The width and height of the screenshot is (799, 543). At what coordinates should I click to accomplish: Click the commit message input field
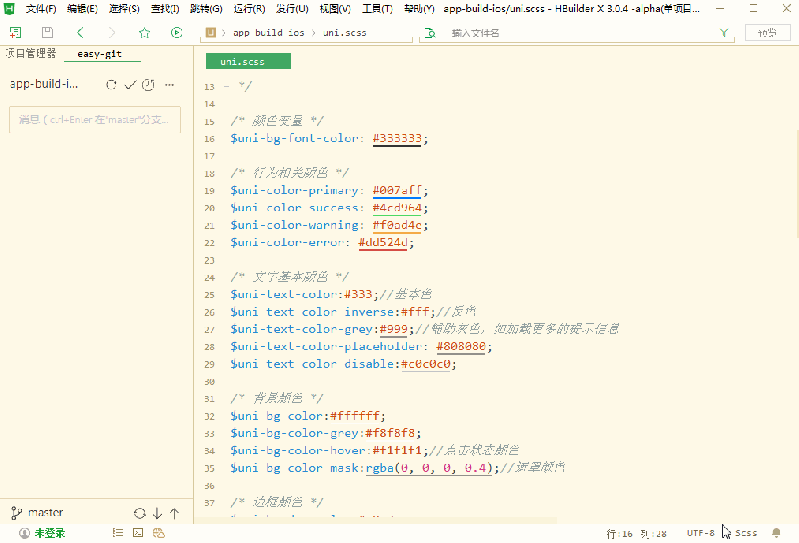[x=95, y=120]
